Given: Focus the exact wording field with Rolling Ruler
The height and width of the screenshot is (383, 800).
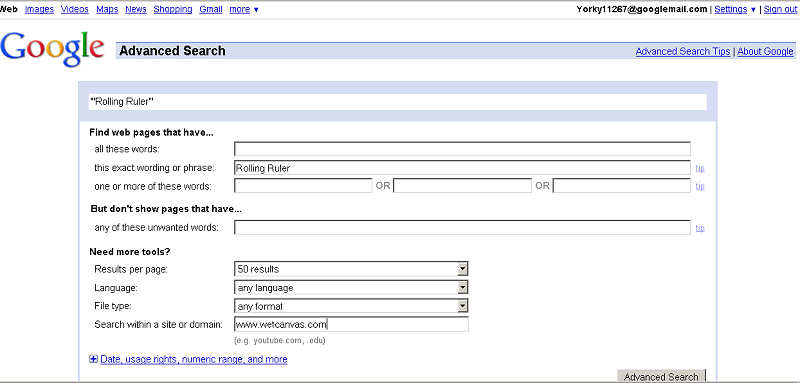Looking at the screenshot, I should pyautogui.click(x=462, y=168).
